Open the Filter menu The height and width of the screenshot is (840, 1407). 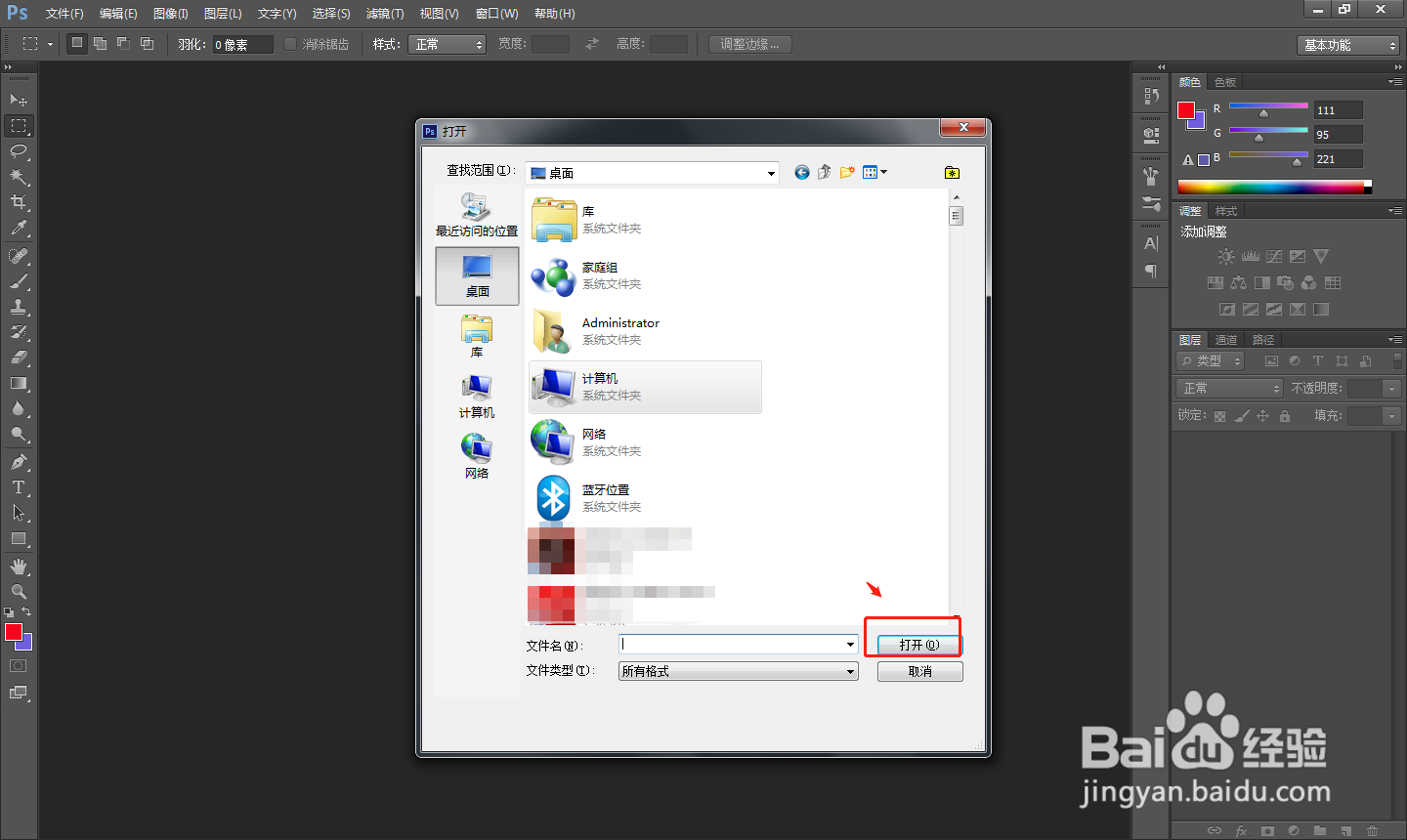(385, 14)
